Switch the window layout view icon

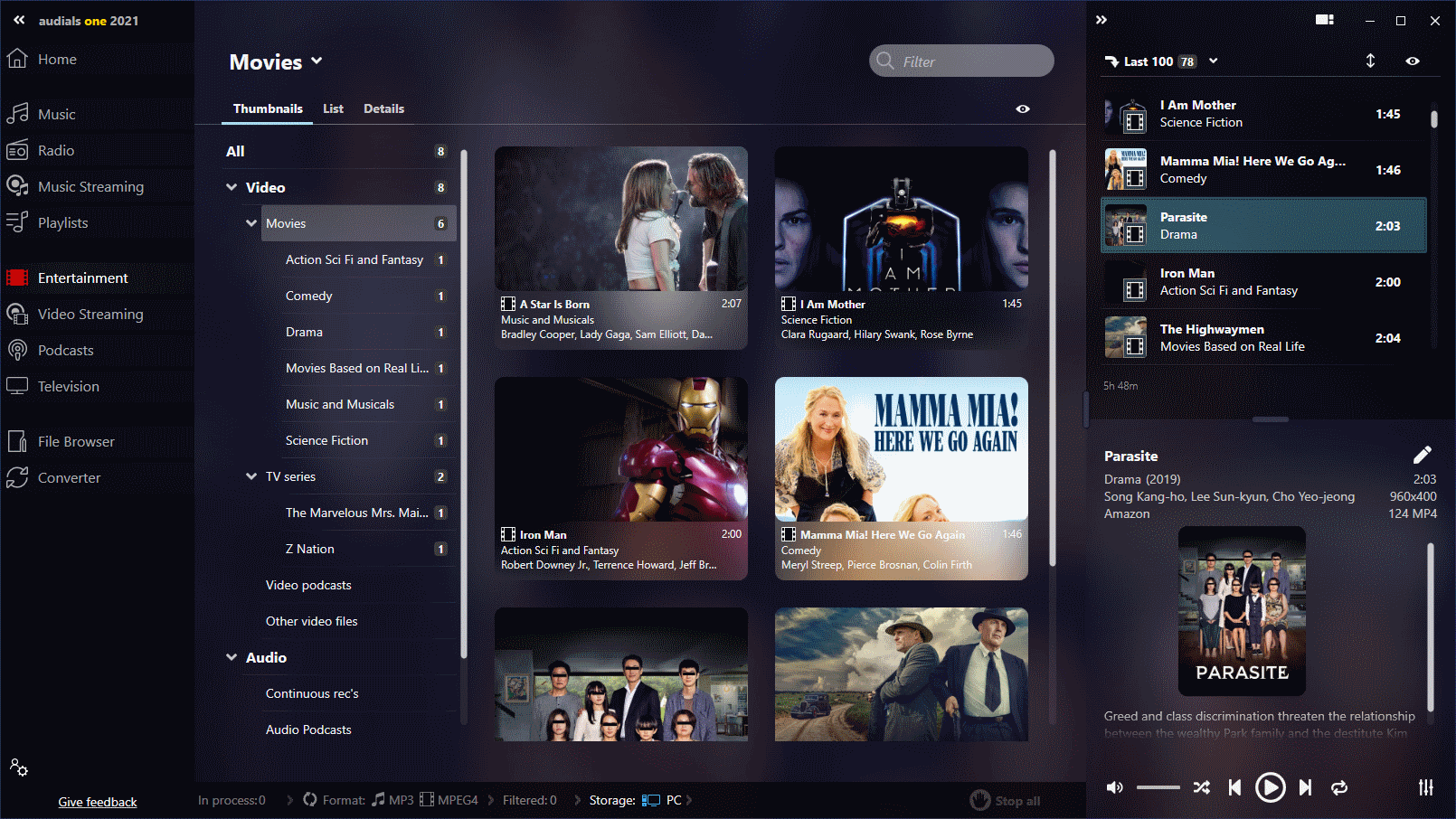[x=1325, y=20]
